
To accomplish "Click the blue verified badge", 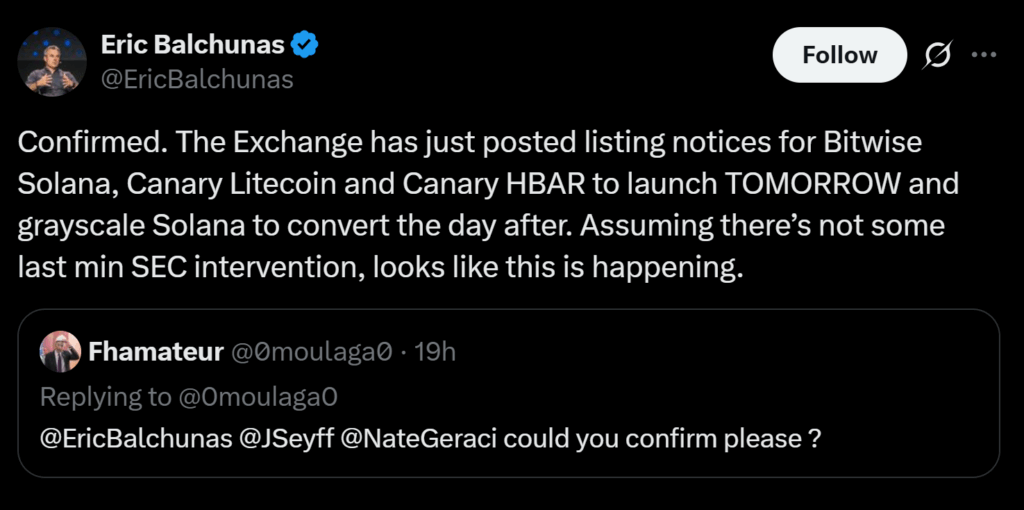I will (304, 46).
